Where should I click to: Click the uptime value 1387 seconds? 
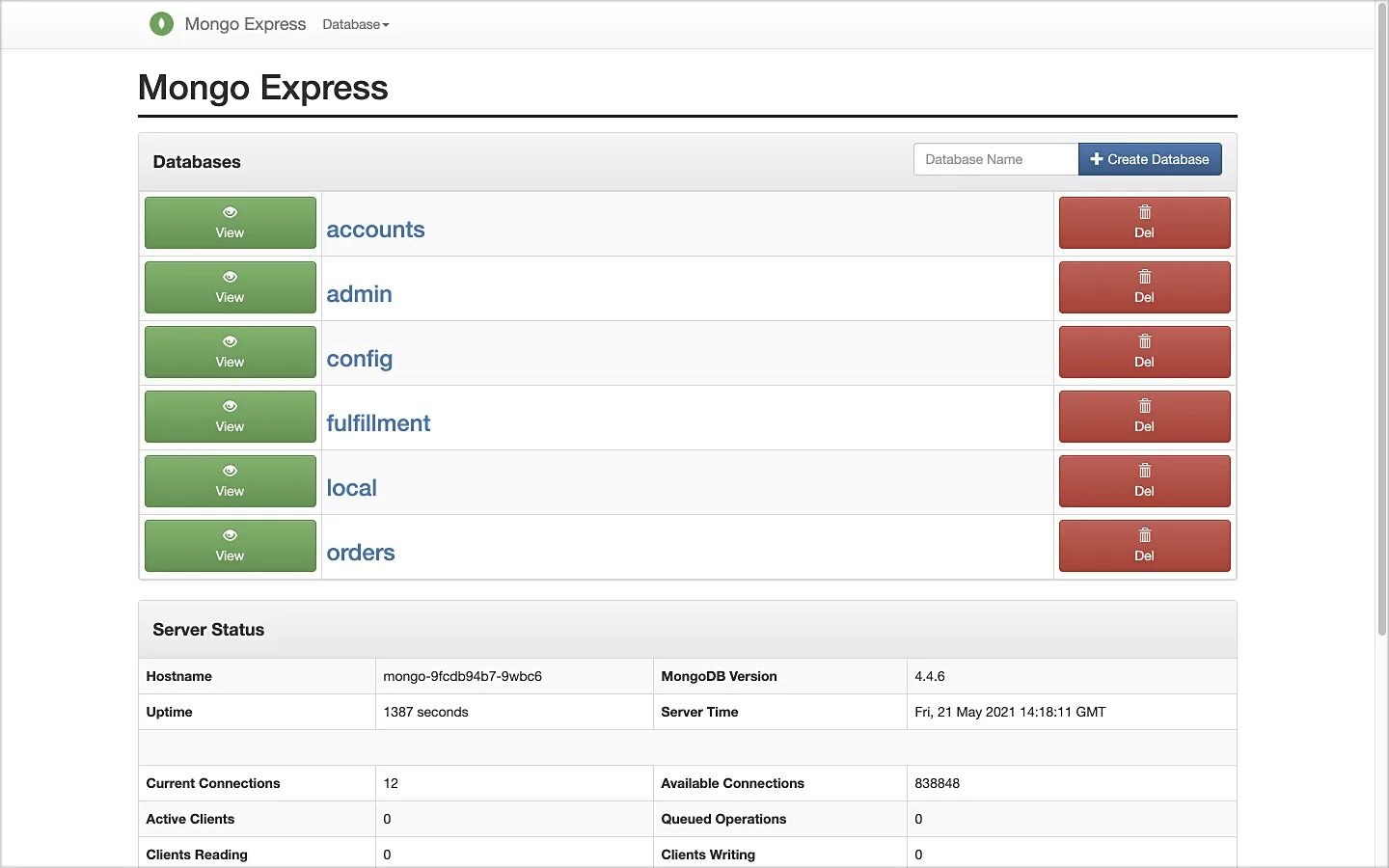coord(425,712)
